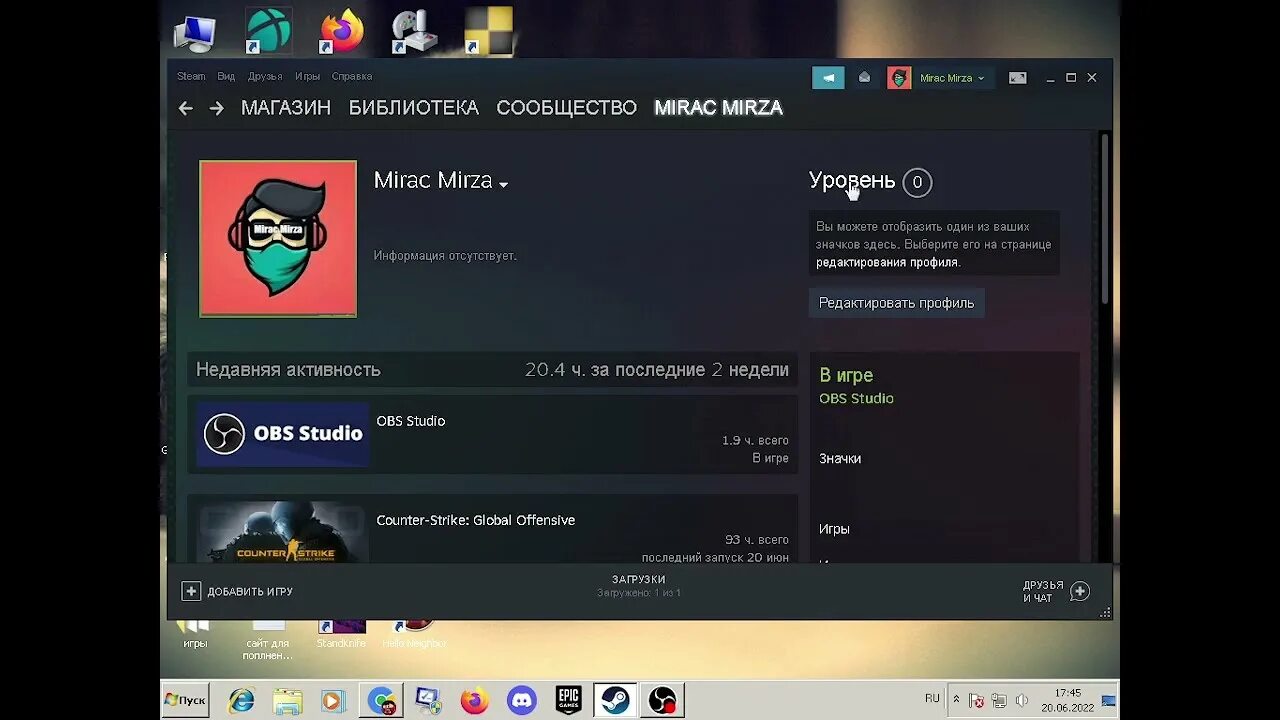Open Steam announcements megaphone icon
The height and width of the screenshot is (720, 1280).
click(828, 78)
